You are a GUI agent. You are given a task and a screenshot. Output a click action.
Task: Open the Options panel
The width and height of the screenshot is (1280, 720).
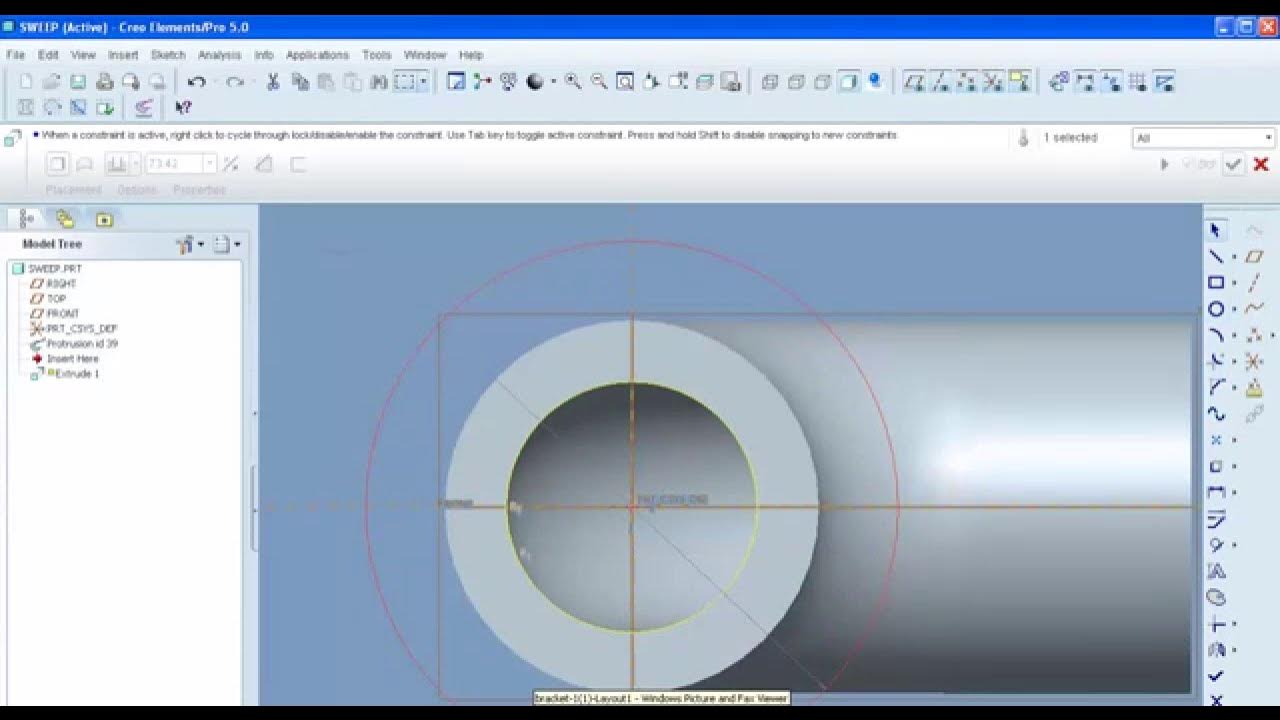pyautogui.click(x=137, y=189)
